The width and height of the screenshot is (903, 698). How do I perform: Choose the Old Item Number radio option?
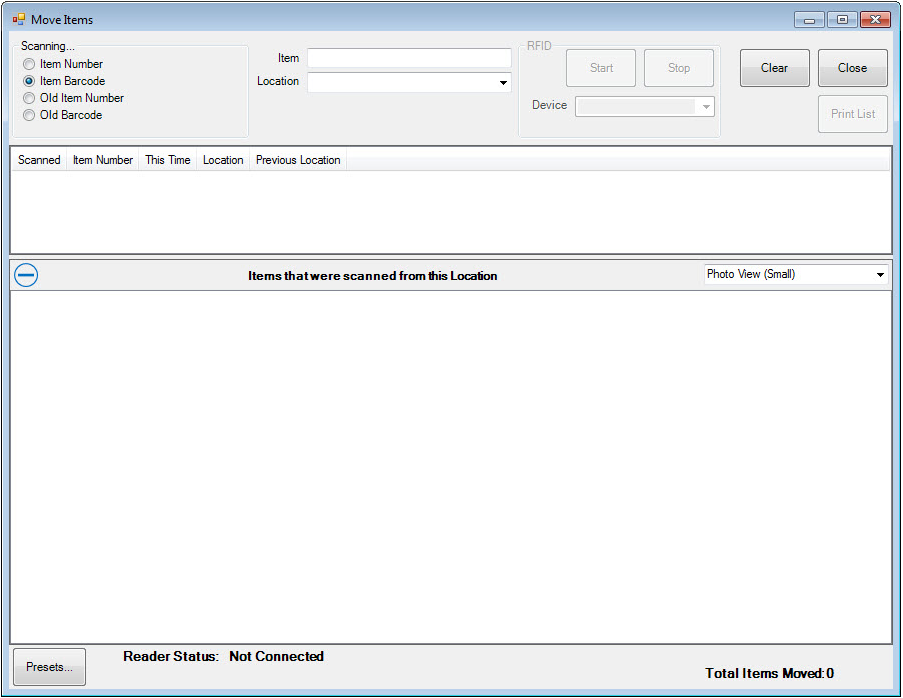coord(30,98)
